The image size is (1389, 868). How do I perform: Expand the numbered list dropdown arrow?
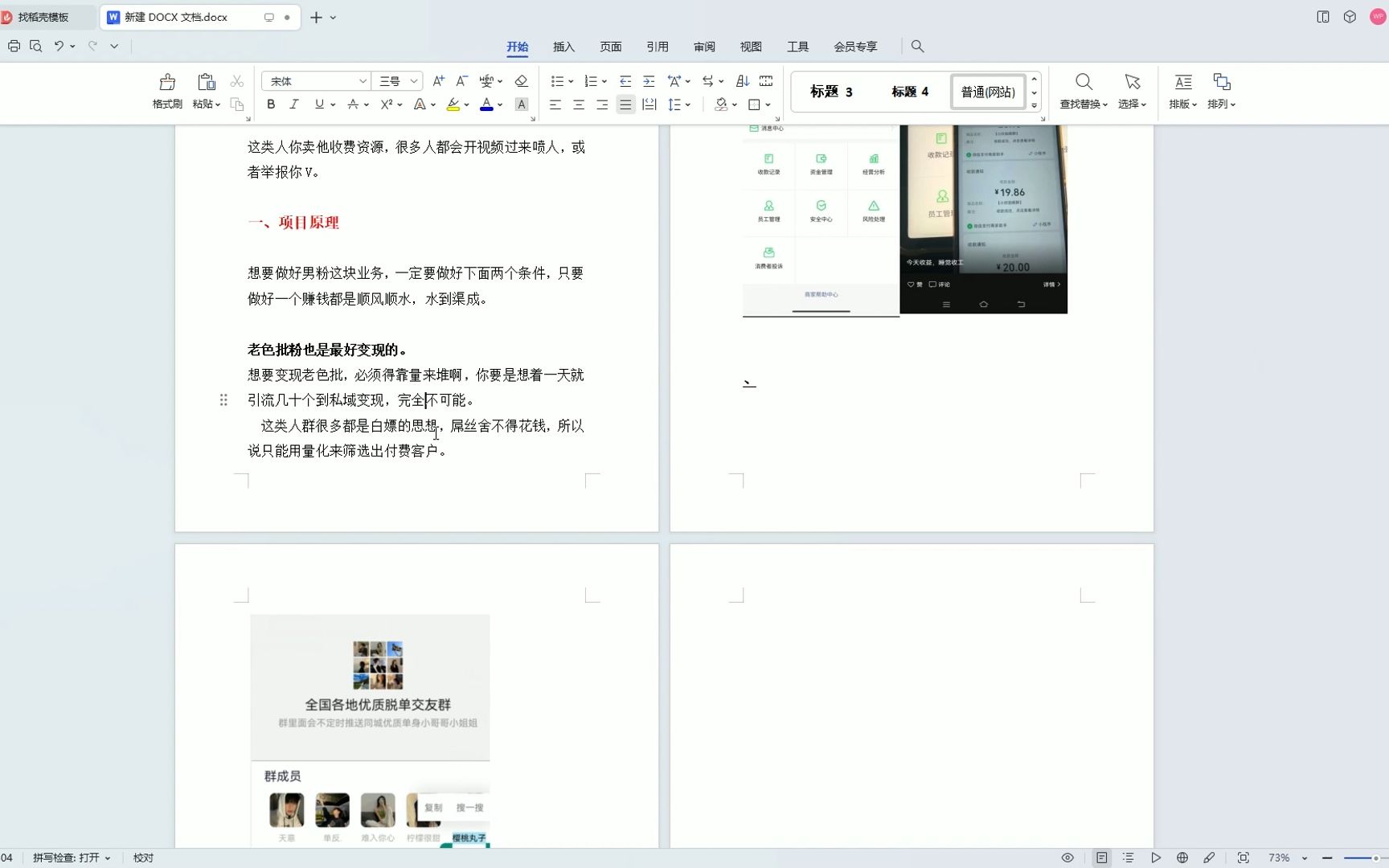pyautogui.click(x=604, y=81)
